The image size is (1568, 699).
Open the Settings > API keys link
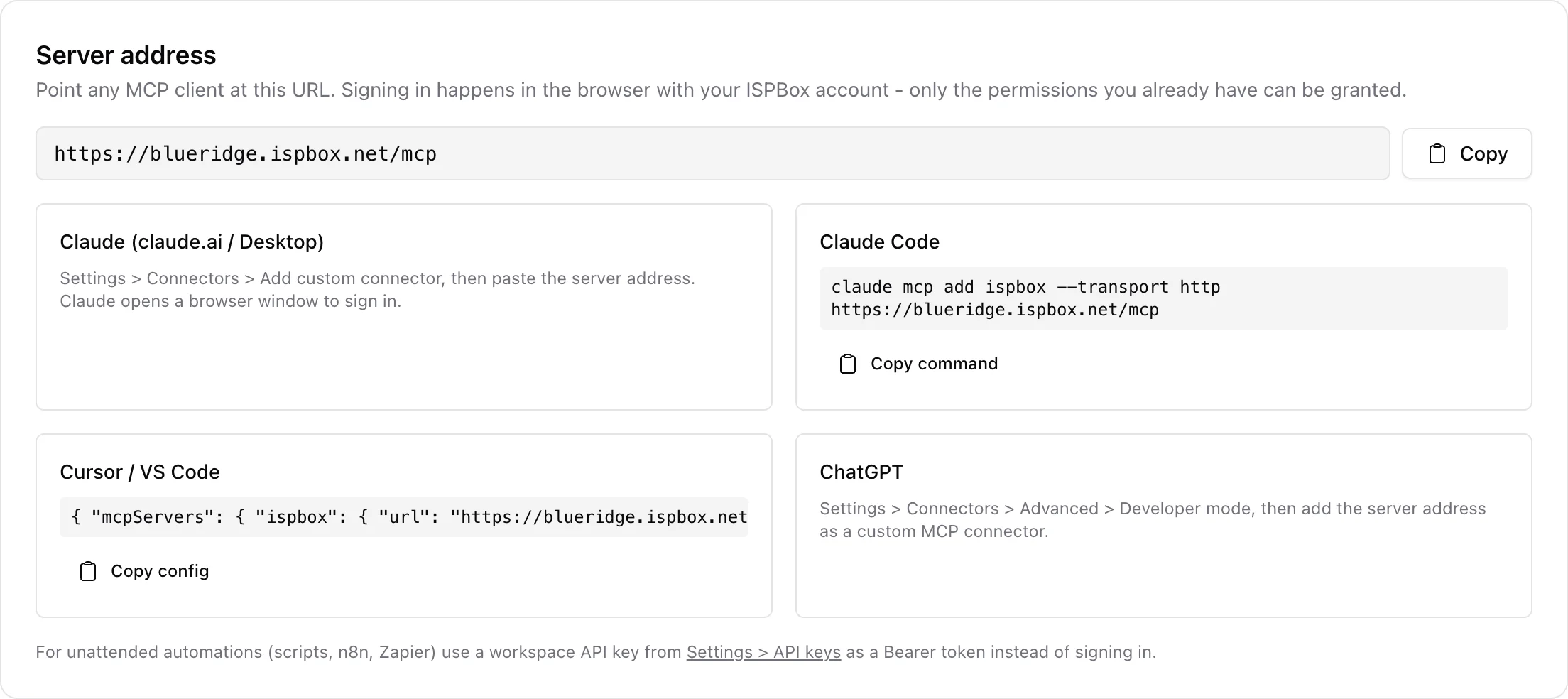click(x=763, y=652)
